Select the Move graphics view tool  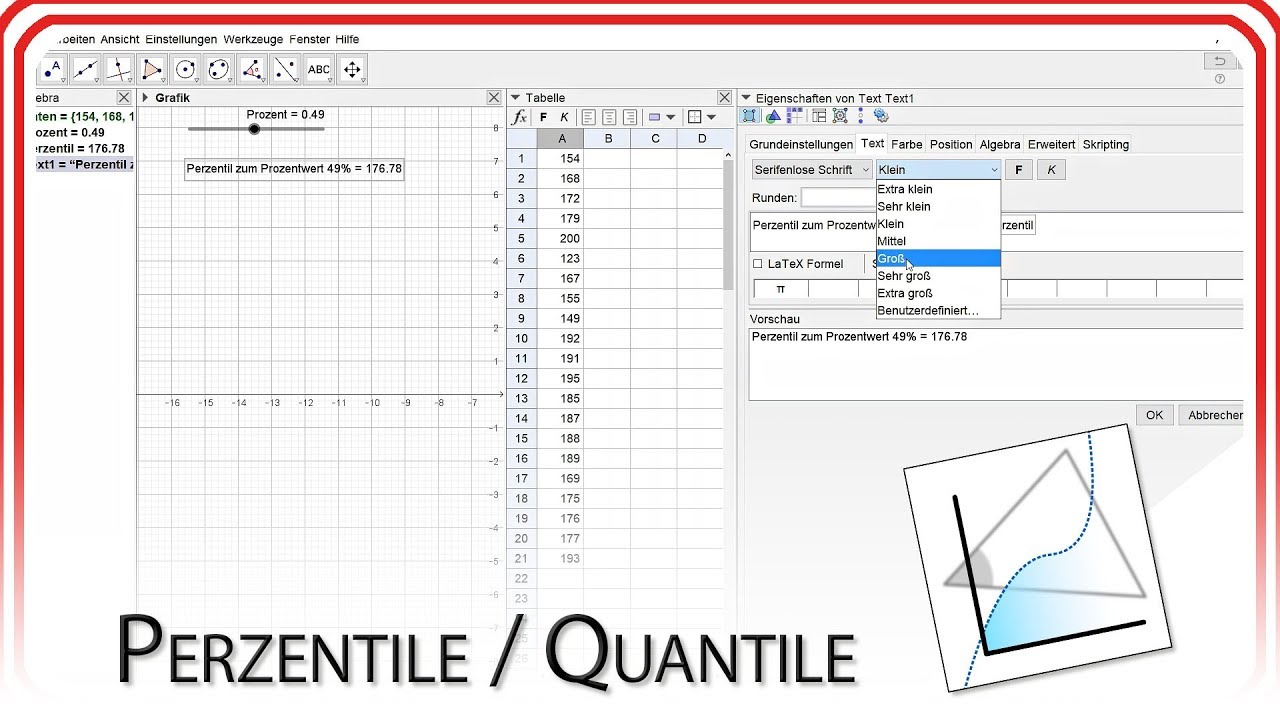click(x=352, y=70)
